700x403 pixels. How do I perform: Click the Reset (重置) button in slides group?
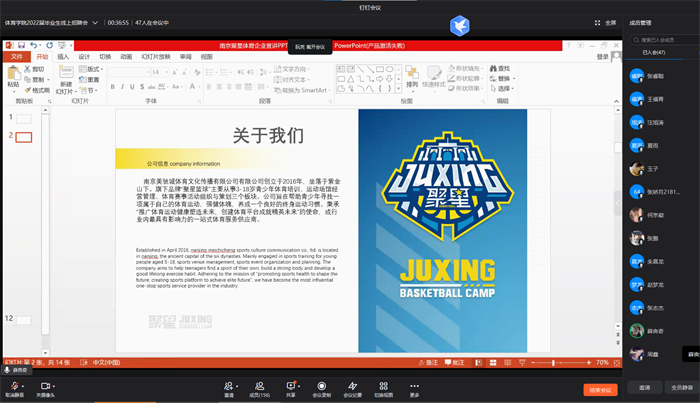click(x=89, y=79)
